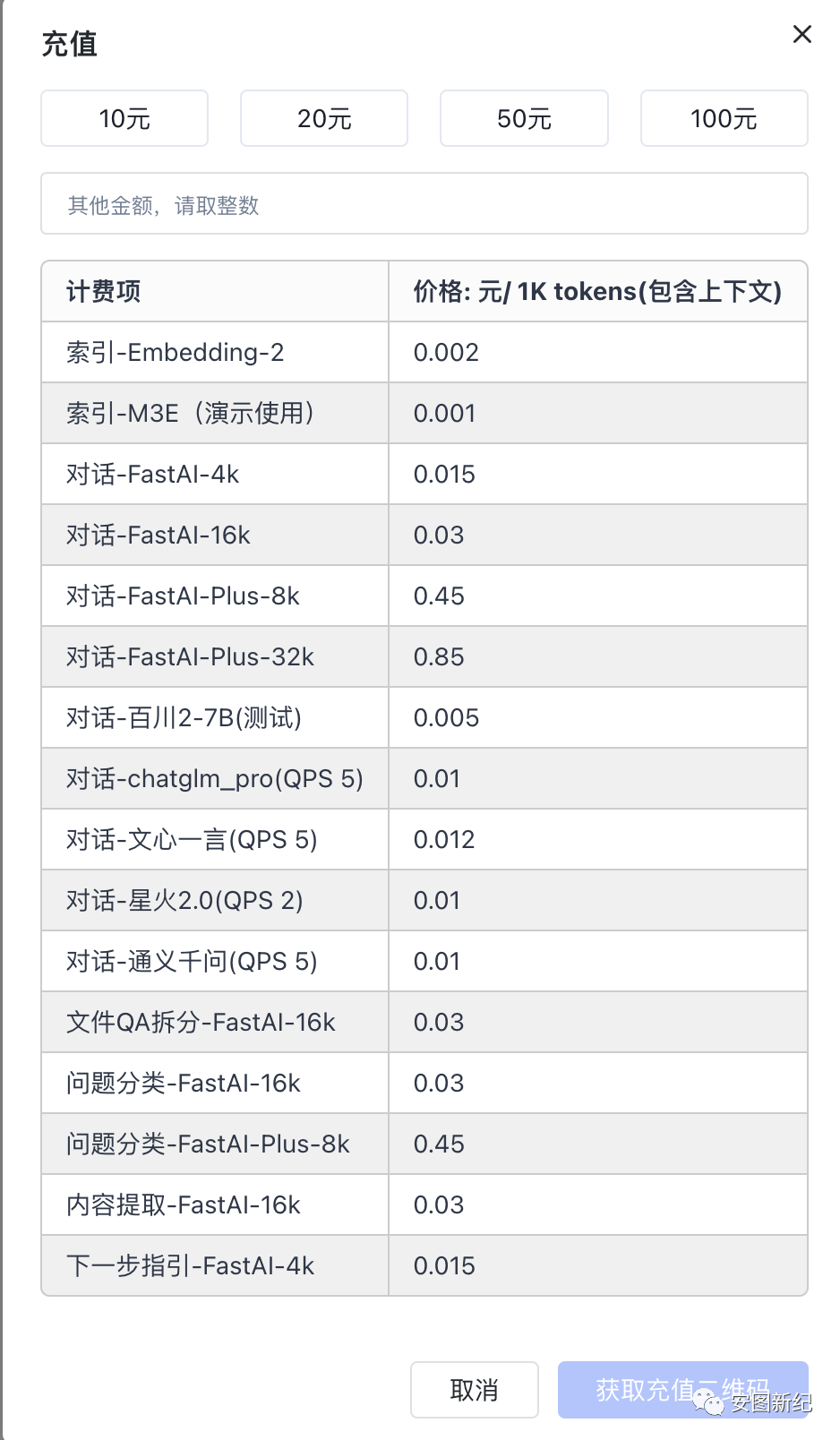The width and height of the screenshot is (840, 1440).
Task: Close the recharge dialog with X
Action: (x=801, y=34)
